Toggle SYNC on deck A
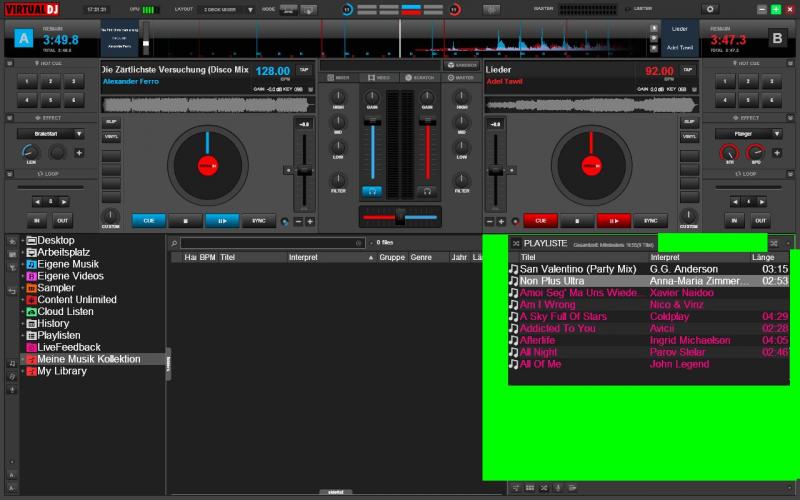 (259, 221)
